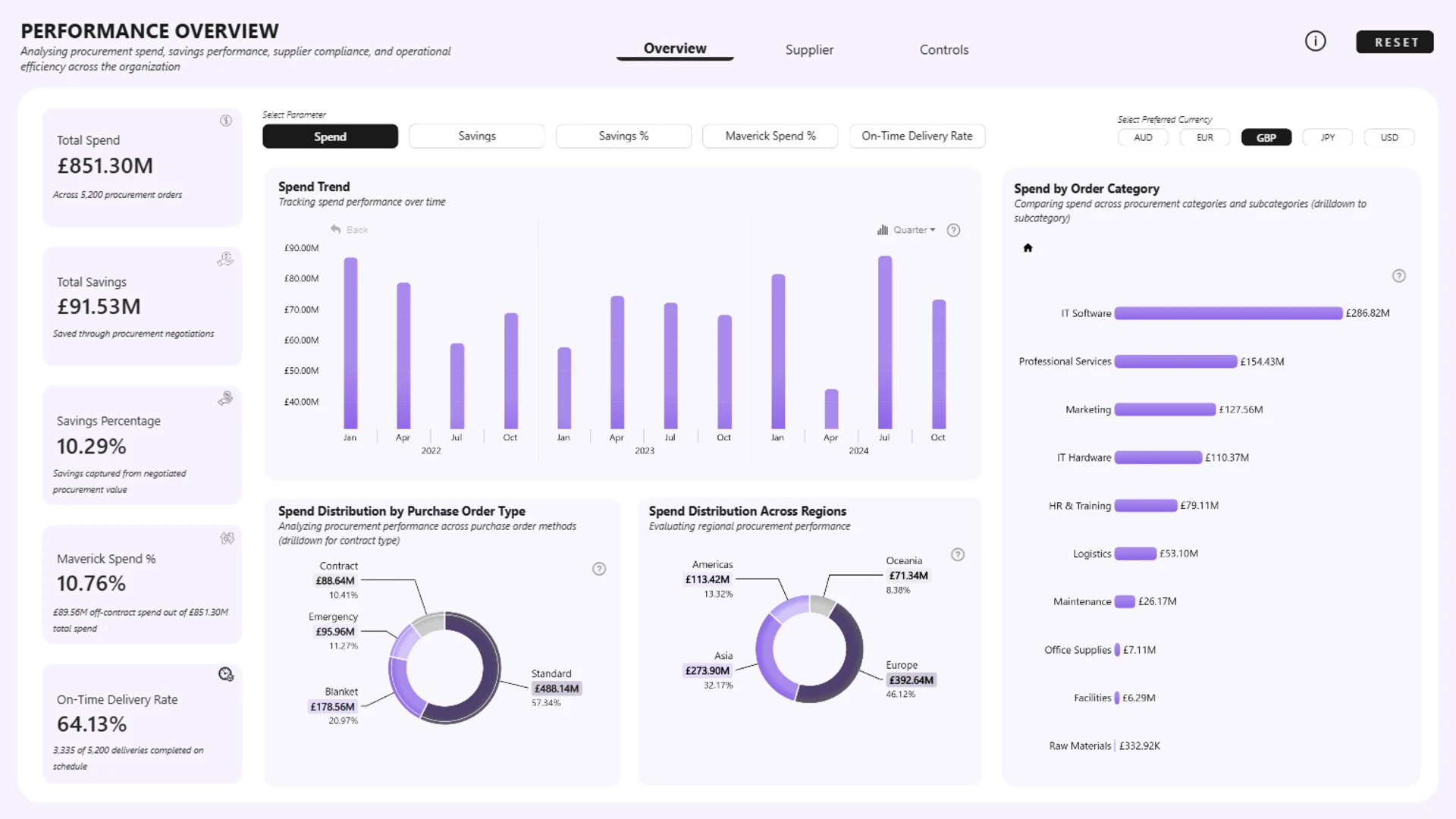Click the Savings Percentage card icon
Viewport: 1456px width, 819px height.
(225, 398)
